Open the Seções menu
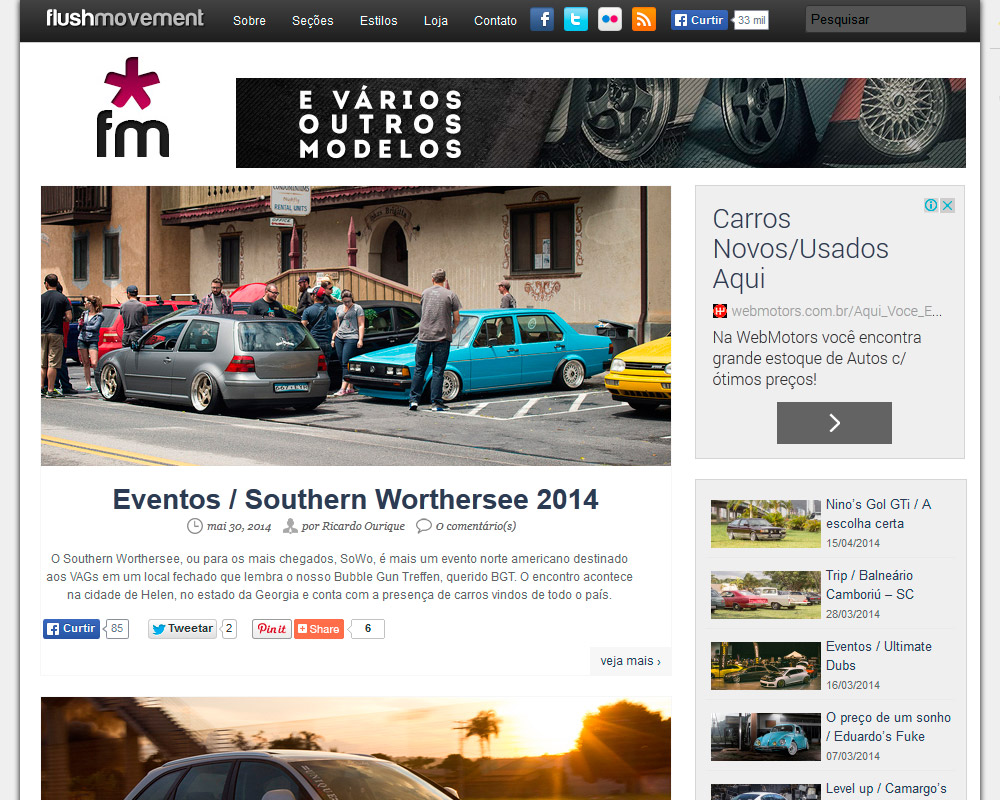 312,20
